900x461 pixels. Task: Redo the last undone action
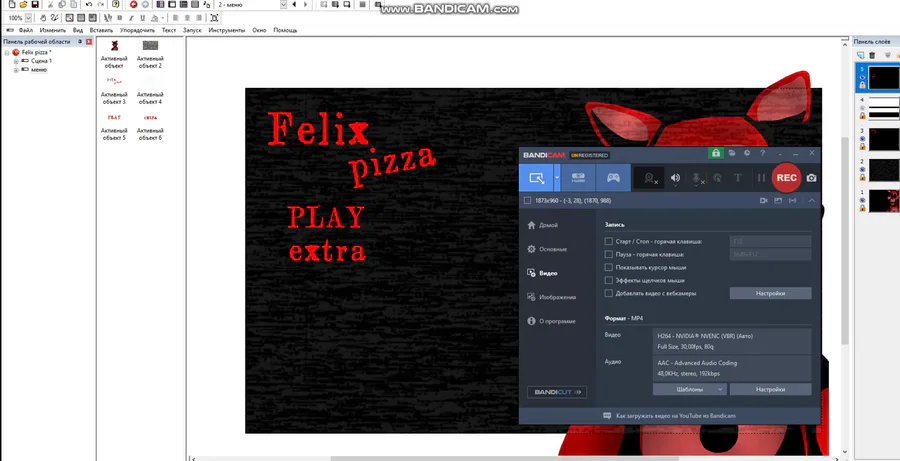click(x=100, y=4)
